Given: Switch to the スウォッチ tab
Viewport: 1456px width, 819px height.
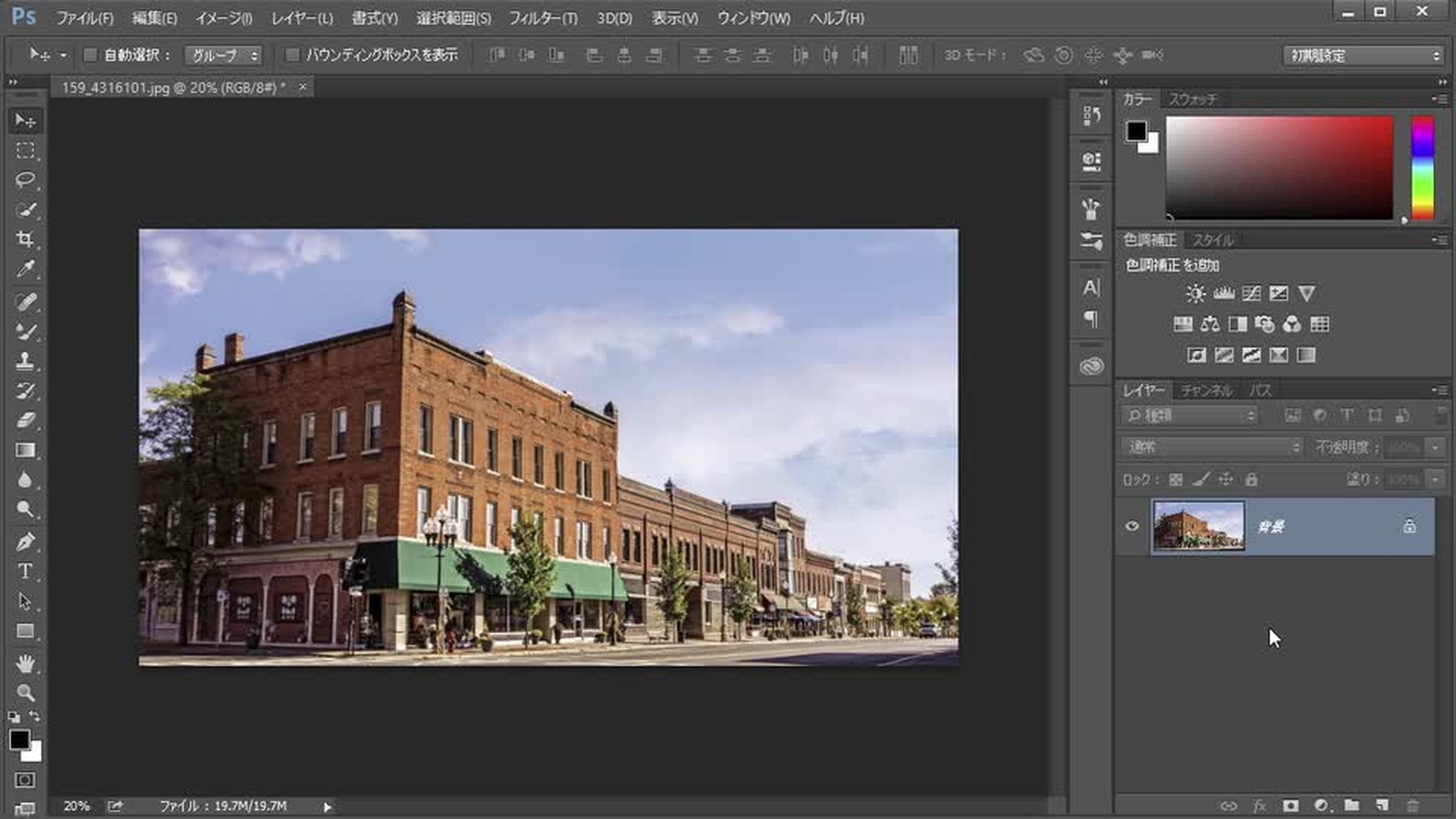Looking at the screenshot, I should point(1192,99).
